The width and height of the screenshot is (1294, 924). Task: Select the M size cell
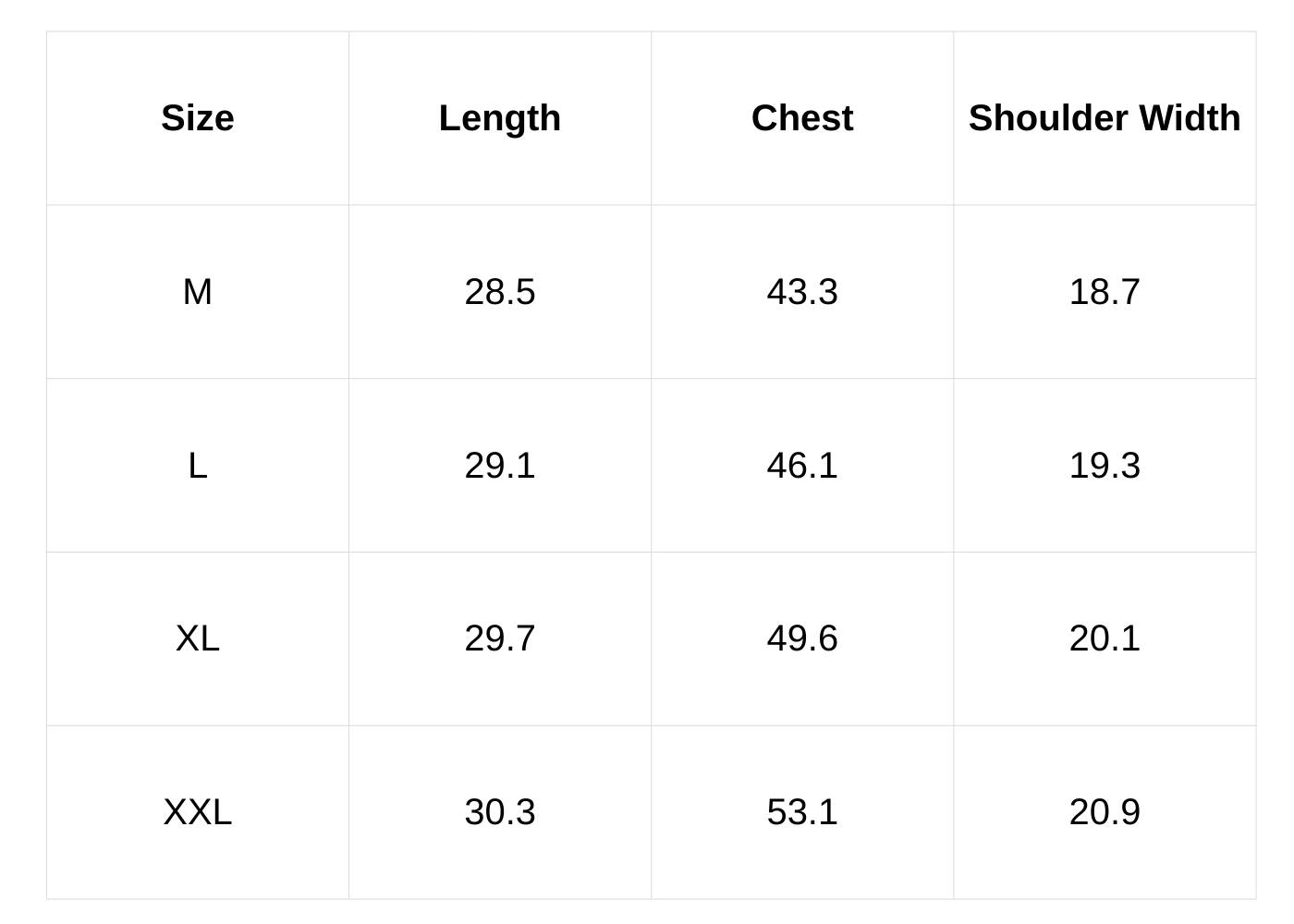(197, 292)
